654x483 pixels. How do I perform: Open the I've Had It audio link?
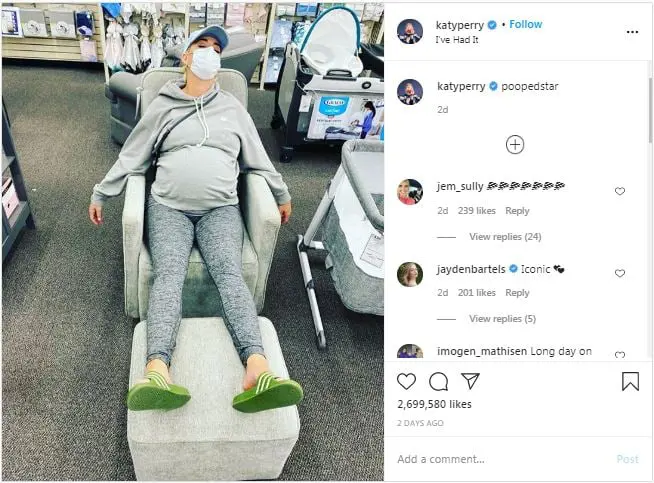point(457,40)
